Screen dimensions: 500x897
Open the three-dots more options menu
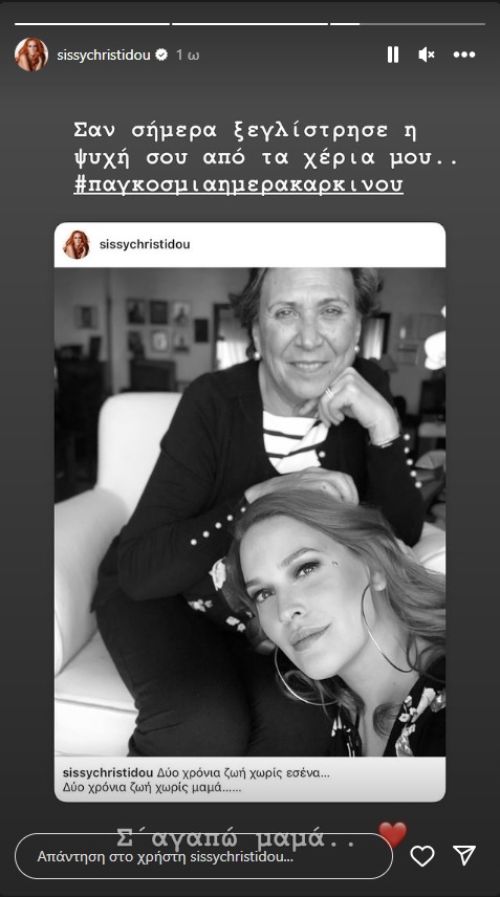pos(464,55)
